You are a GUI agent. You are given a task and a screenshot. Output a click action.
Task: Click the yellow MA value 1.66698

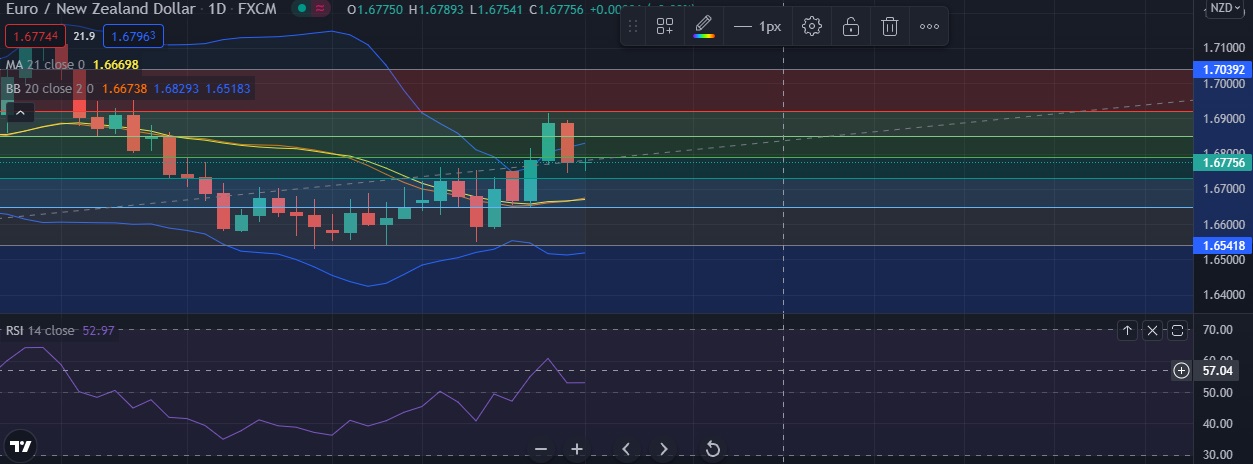[115, 65]
